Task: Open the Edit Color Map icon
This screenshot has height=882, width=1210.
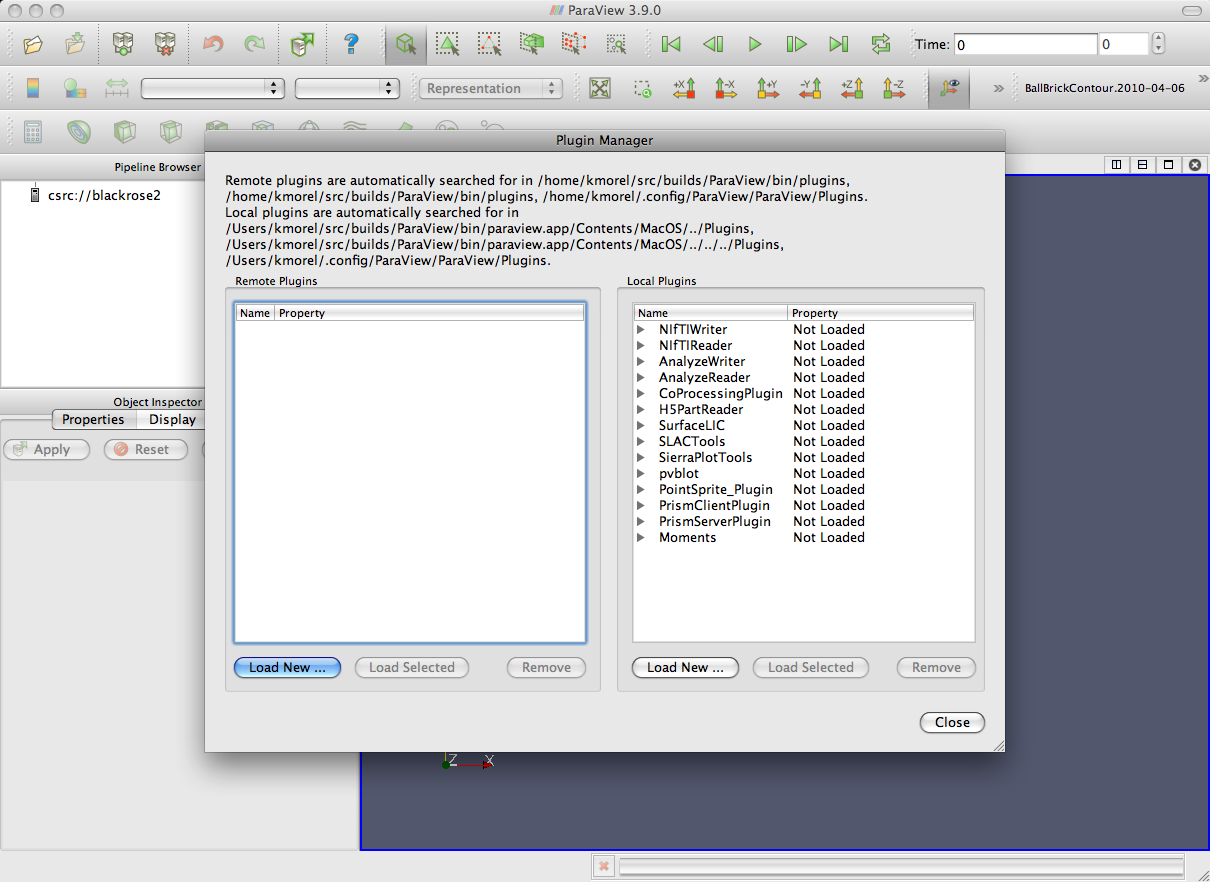Action: click(x=75, y=88)
